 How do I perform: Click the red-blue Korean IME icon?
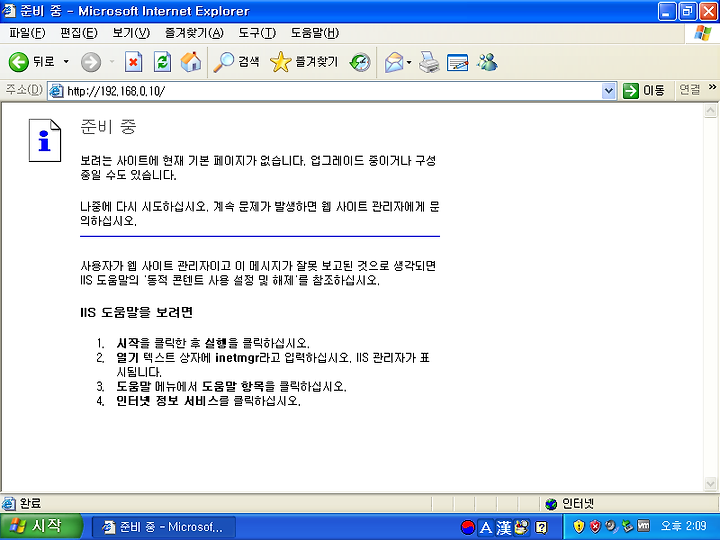(467, 527)
